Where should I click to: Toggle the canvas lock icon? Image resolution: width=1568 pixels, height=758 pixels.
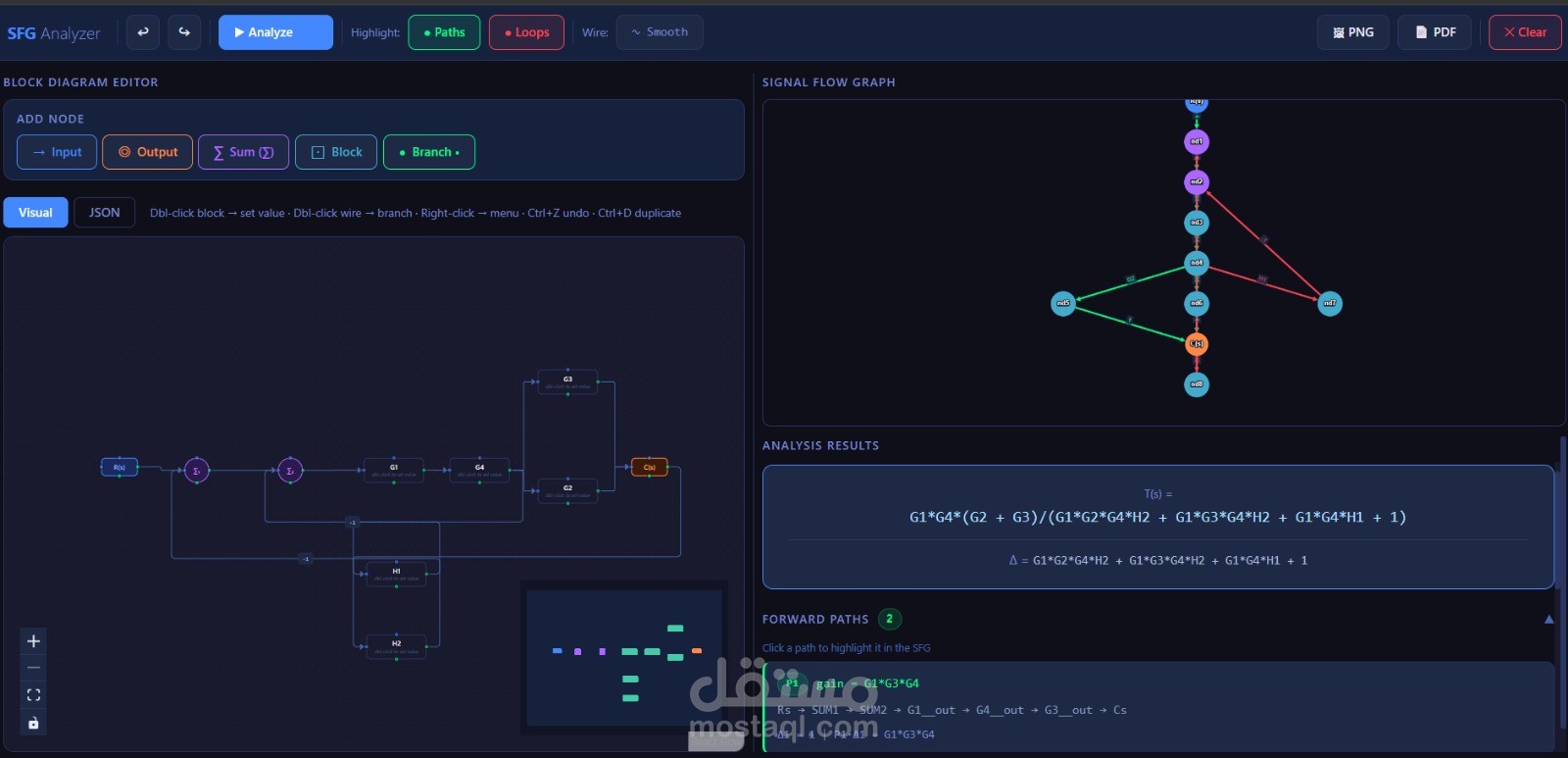pyautogui.click(x=33, y=723)
